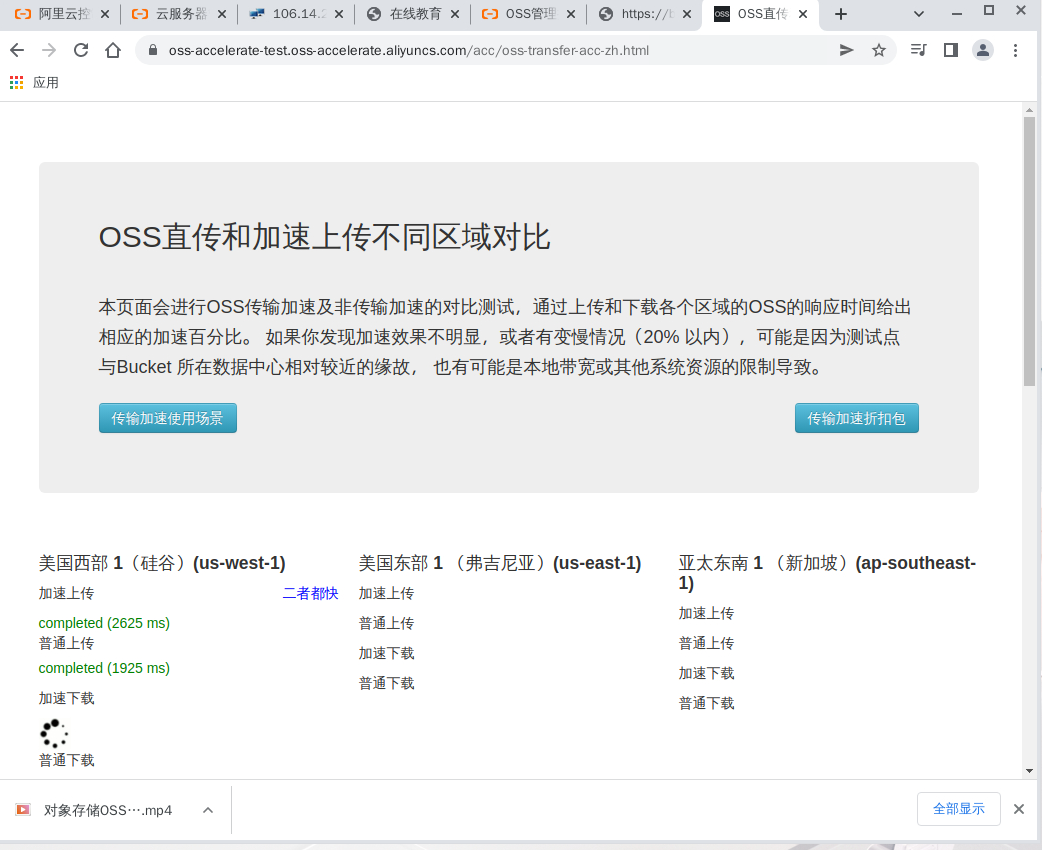Image resolution: width=1042 pixels, height=850 pixels.
Task: Click 加速上传 under us-east-1
Action: [386, 593]
